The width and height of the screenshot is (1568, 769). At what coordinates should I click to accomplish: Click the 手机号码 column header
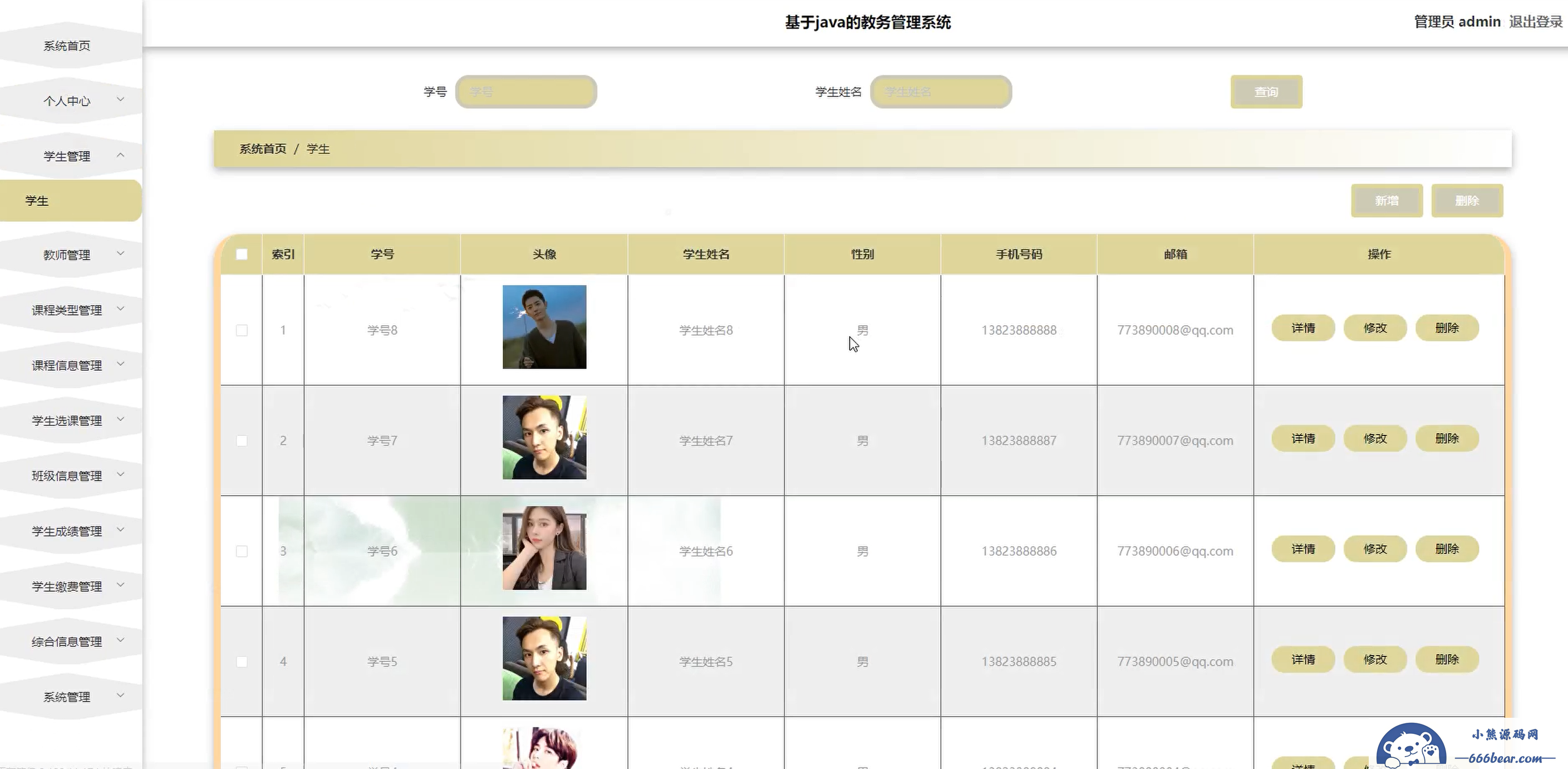coord(1019,254)
